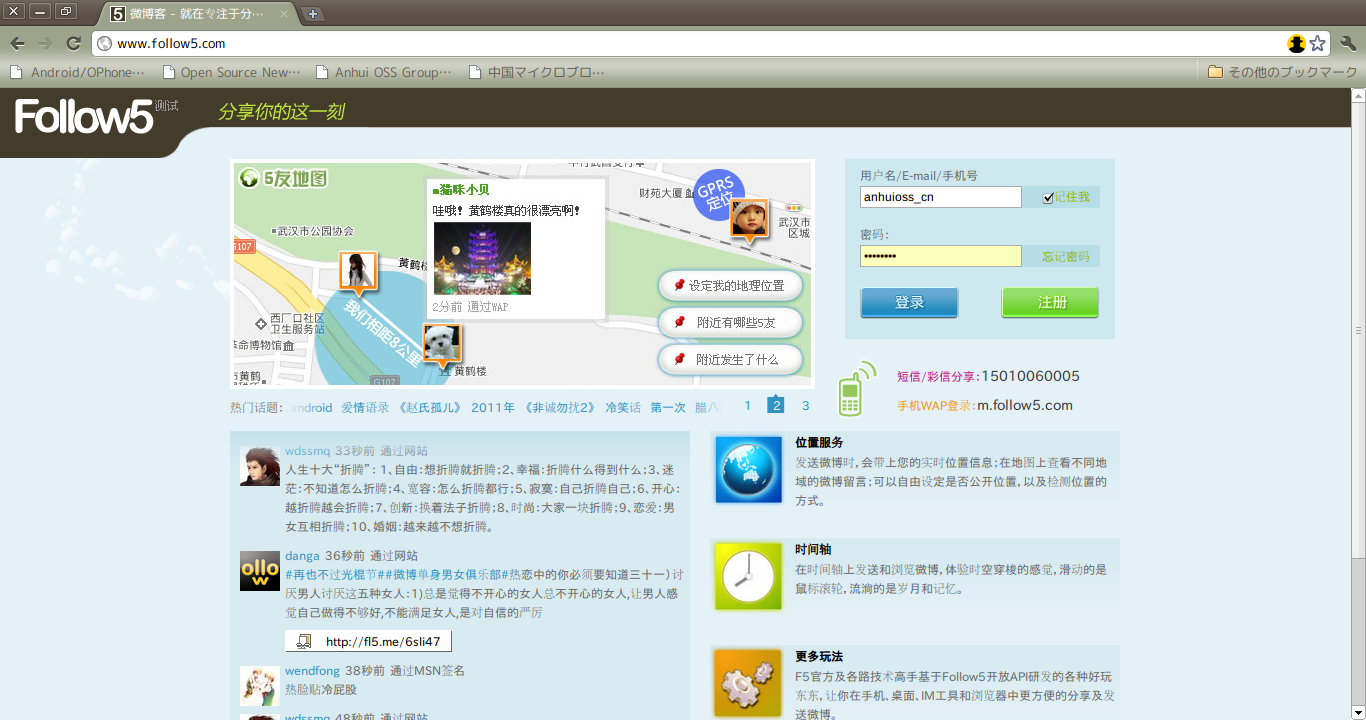Click wendfong's user avatar
Screen dimensions: 1366x720
click(260, 686)
